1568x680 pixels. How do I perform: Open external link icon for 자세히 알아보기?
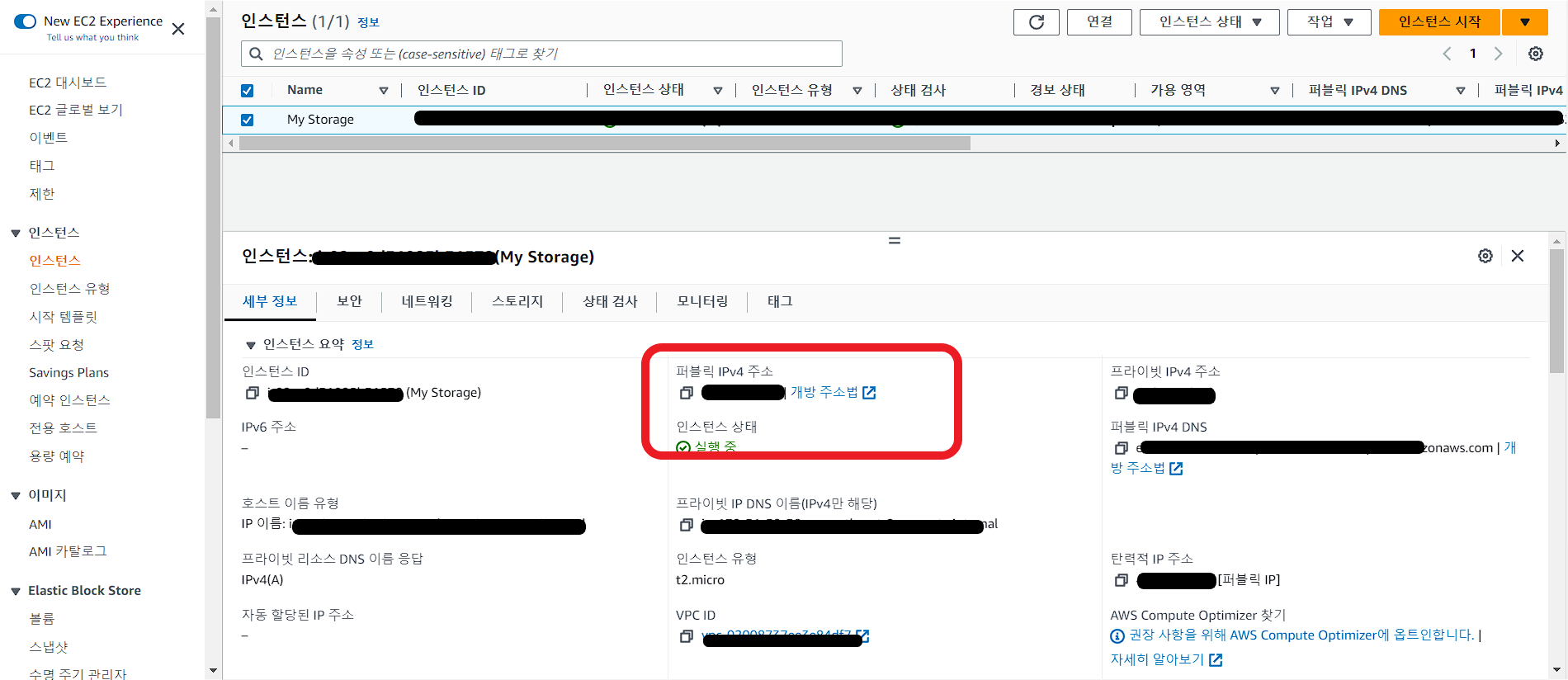point(1216,659)
